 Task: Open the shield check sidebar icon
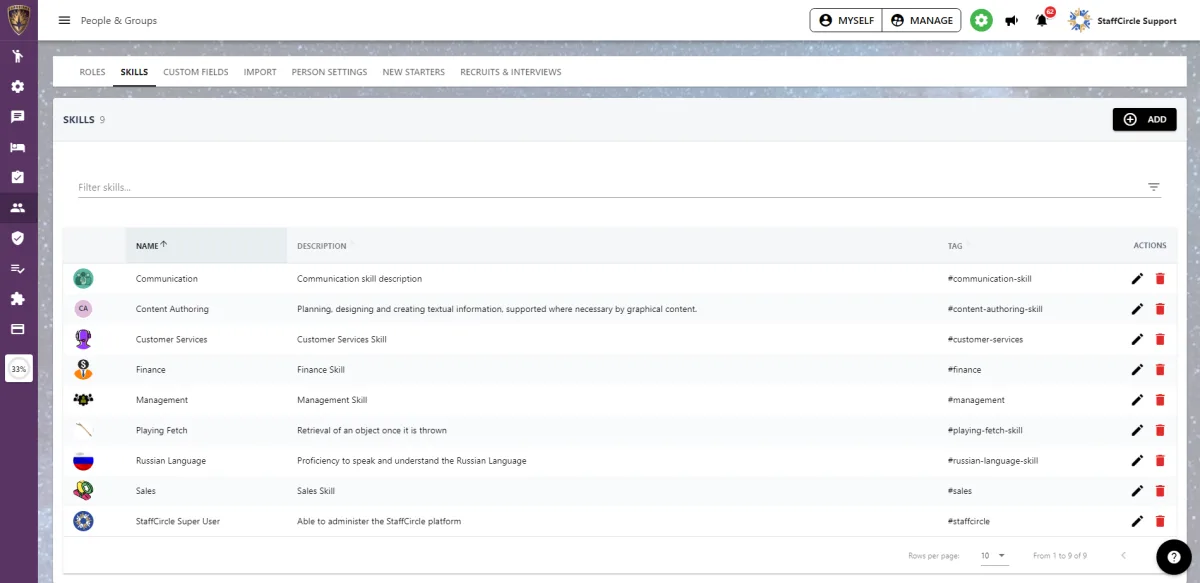pos(17,238)
